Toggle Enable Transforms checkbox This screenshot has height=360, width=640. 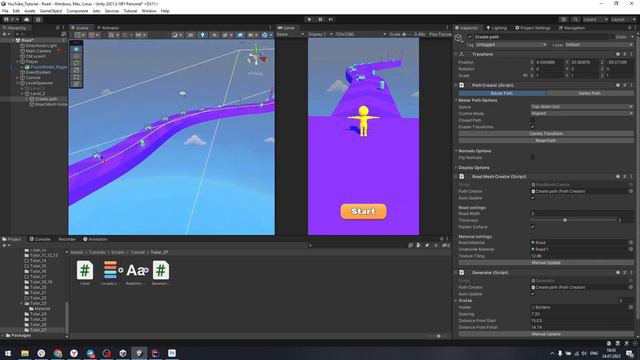(533, 127)
